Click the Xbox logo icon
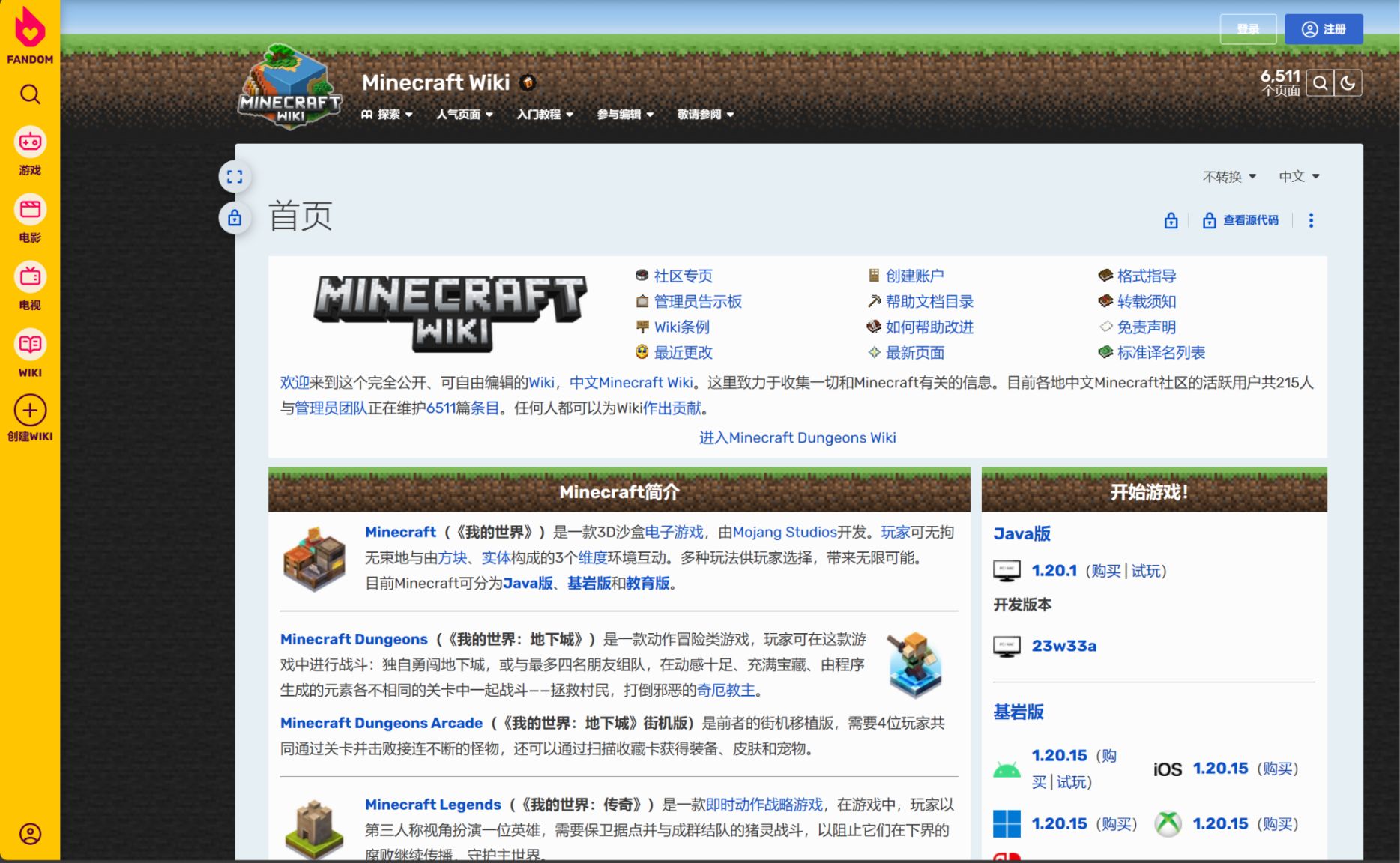 [1168, 824]
